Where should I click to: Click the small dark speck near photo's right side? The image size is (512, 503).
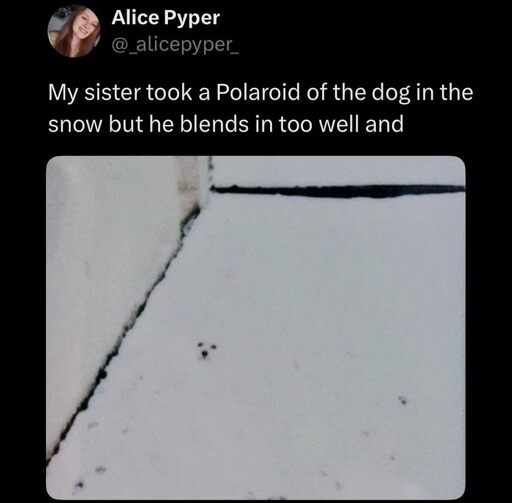point(403,400)
